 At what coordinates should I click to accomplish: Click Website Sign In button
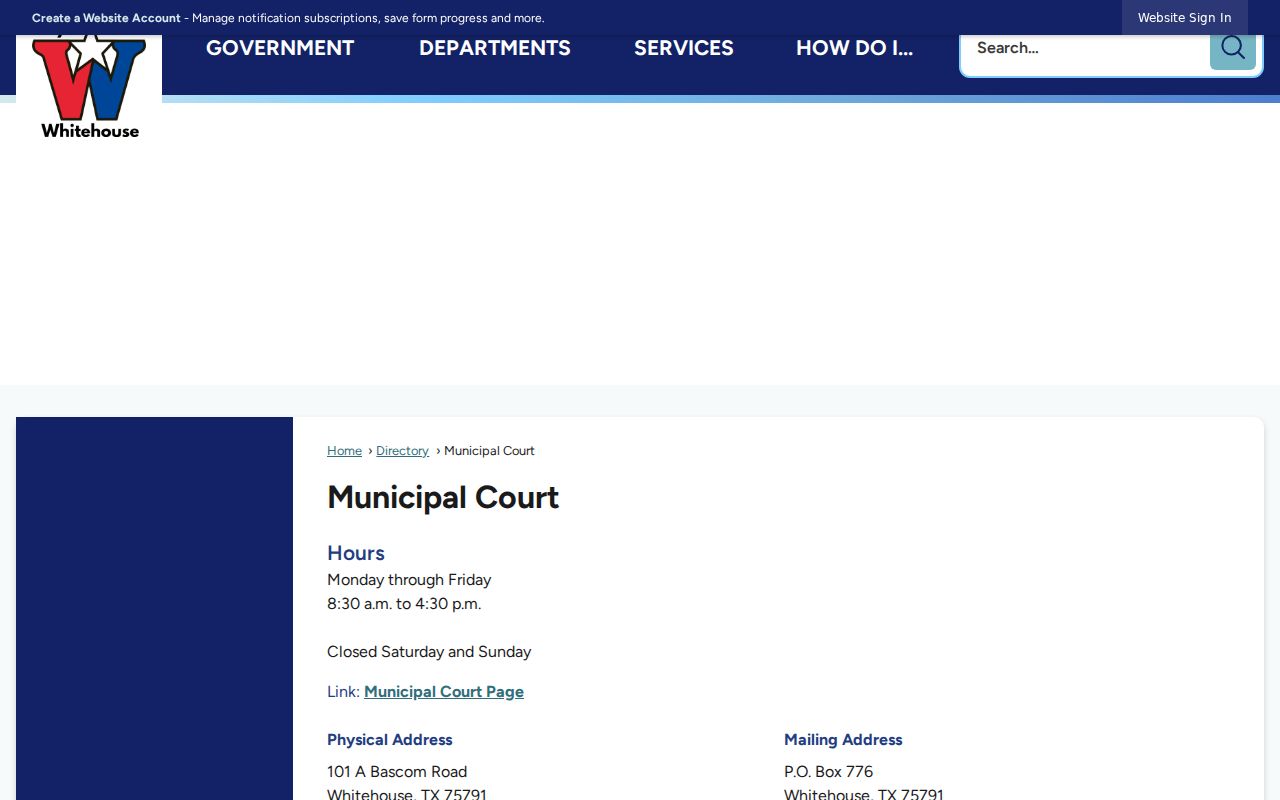1184,18
